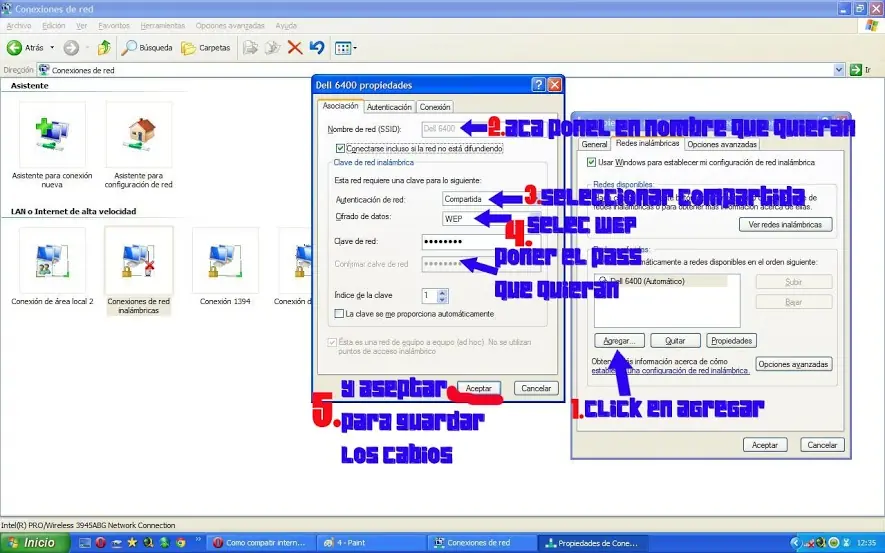
Task: Click the greyed Move To toolbar icon
Action: tap(250, 48)
